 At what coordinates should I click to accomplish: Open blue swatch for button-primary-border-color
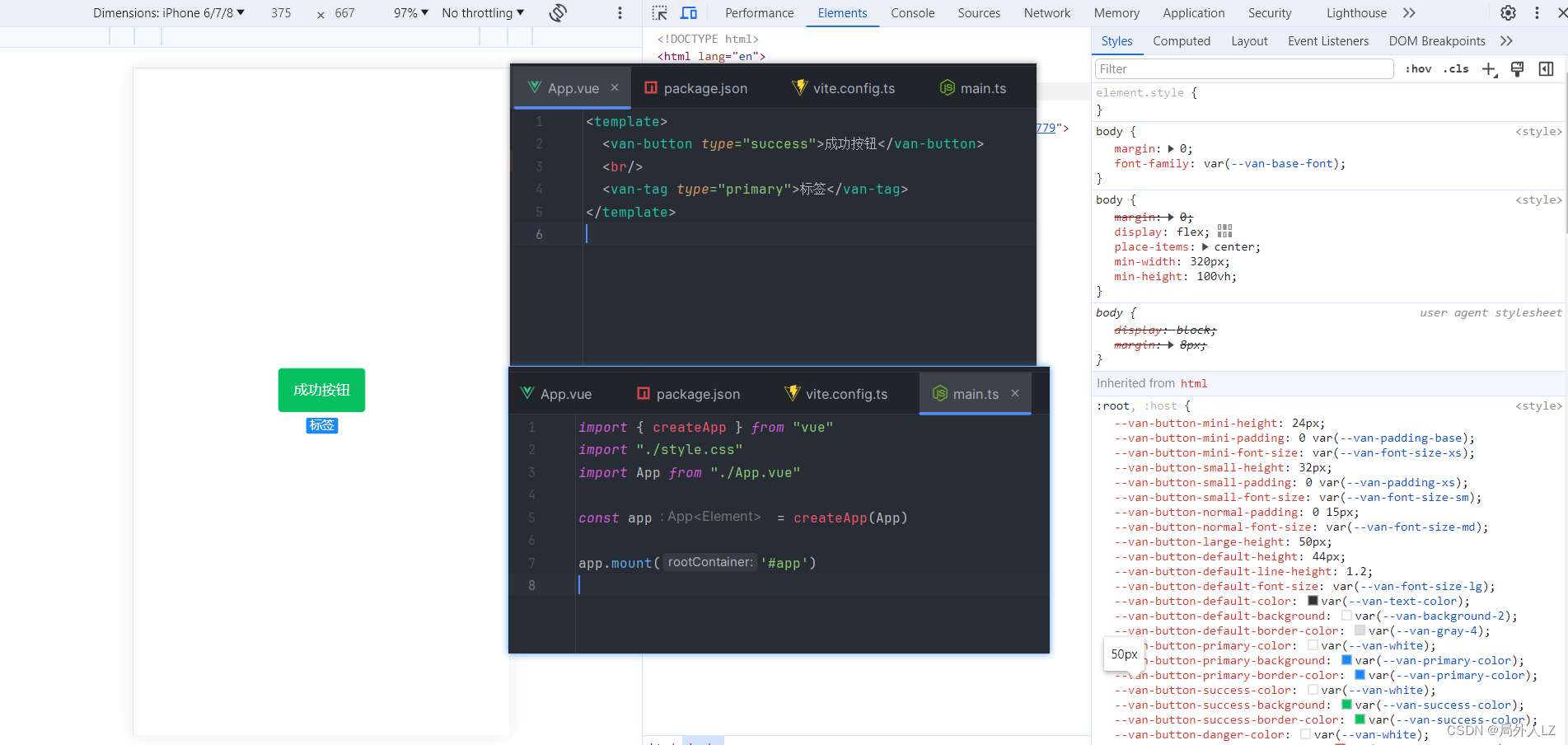coord(1360,675)
